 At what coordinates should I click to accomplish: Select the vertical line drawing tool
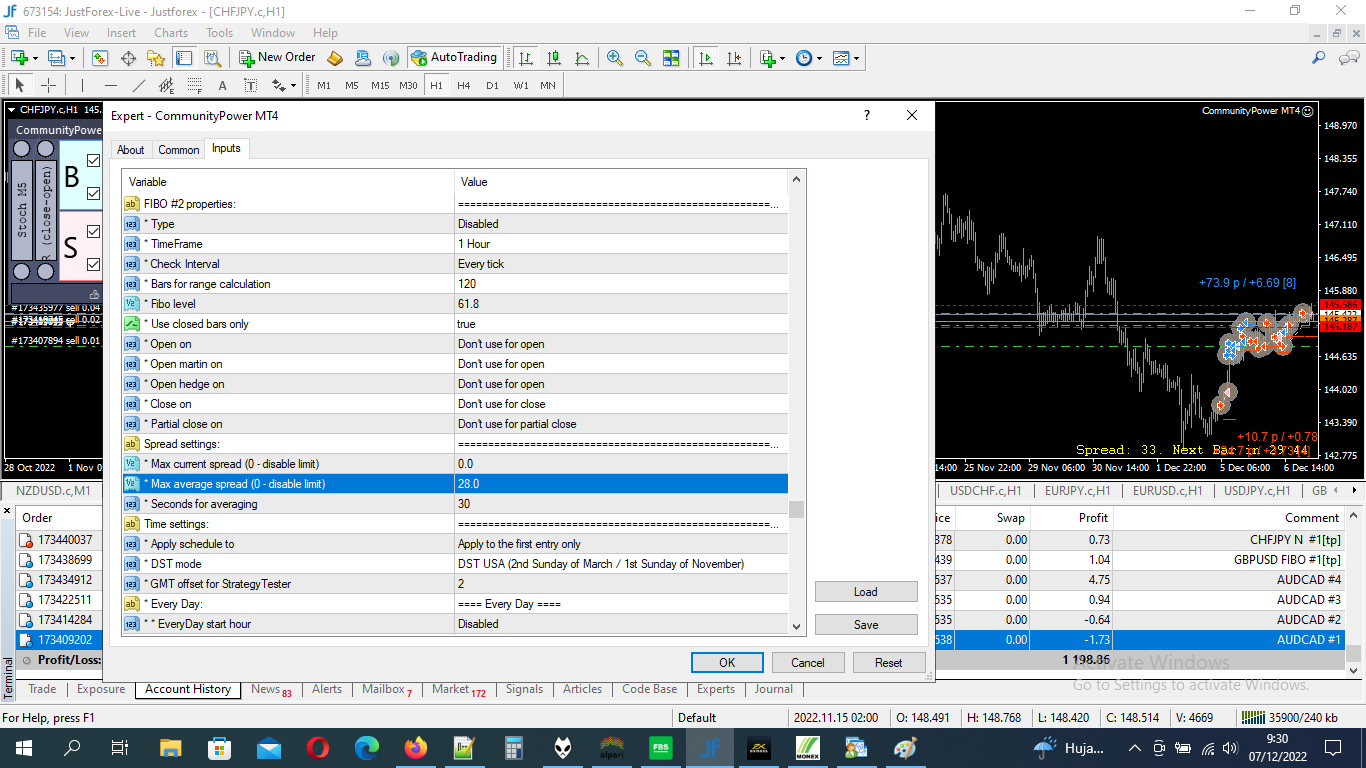click(x=82, y=85)
